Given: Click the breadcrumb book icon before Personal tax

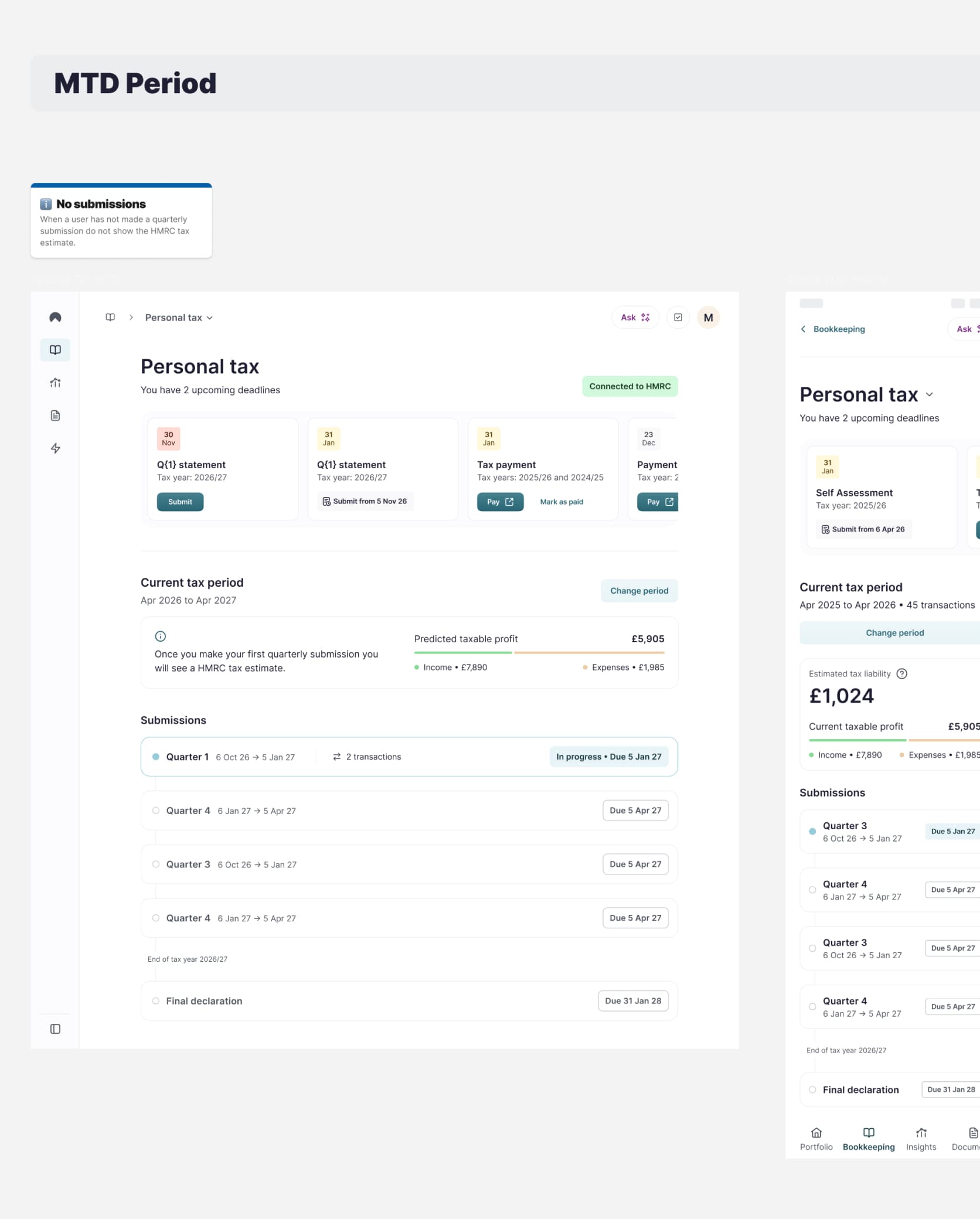Looking at the screenshot, I should point(110,316).
